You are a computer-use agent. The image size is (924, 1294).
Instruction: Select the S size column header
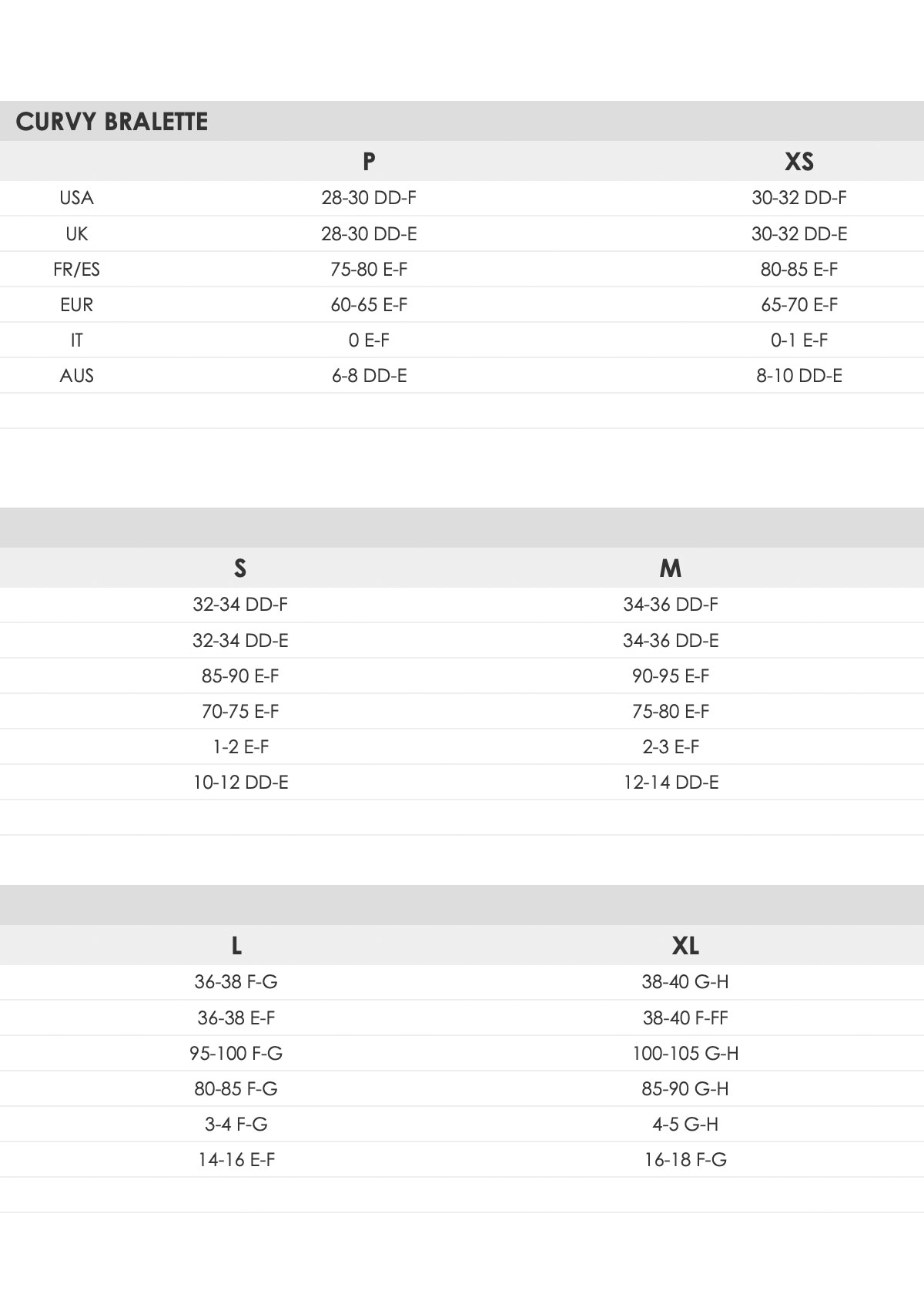point(240,568)
